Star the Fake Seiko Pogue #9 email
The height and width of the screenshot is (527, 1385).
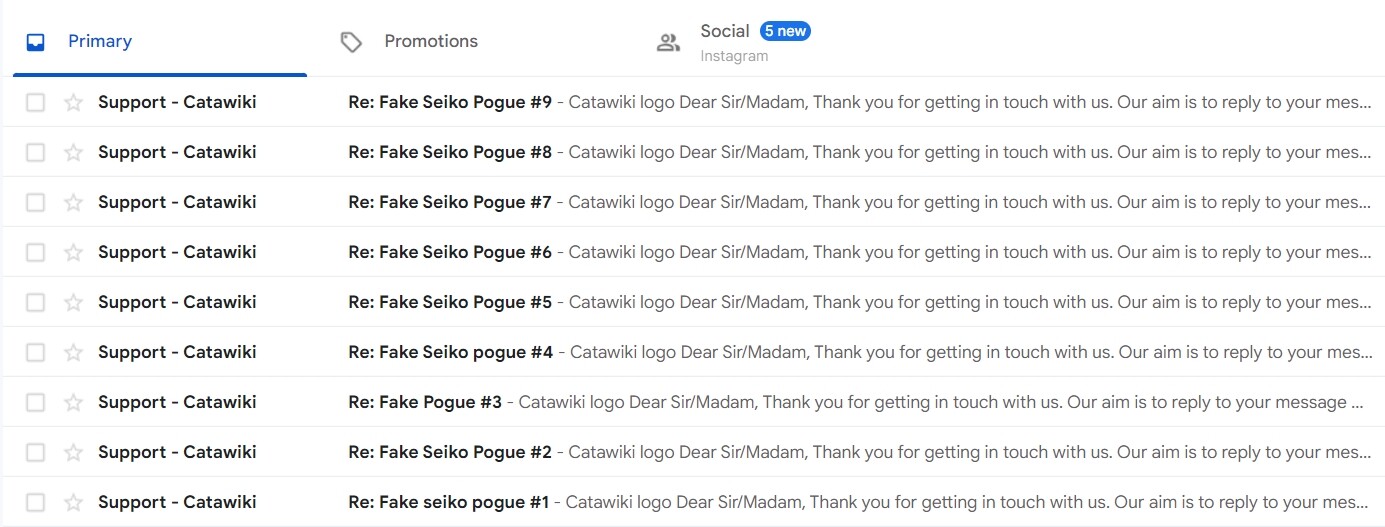coord(73,102)
